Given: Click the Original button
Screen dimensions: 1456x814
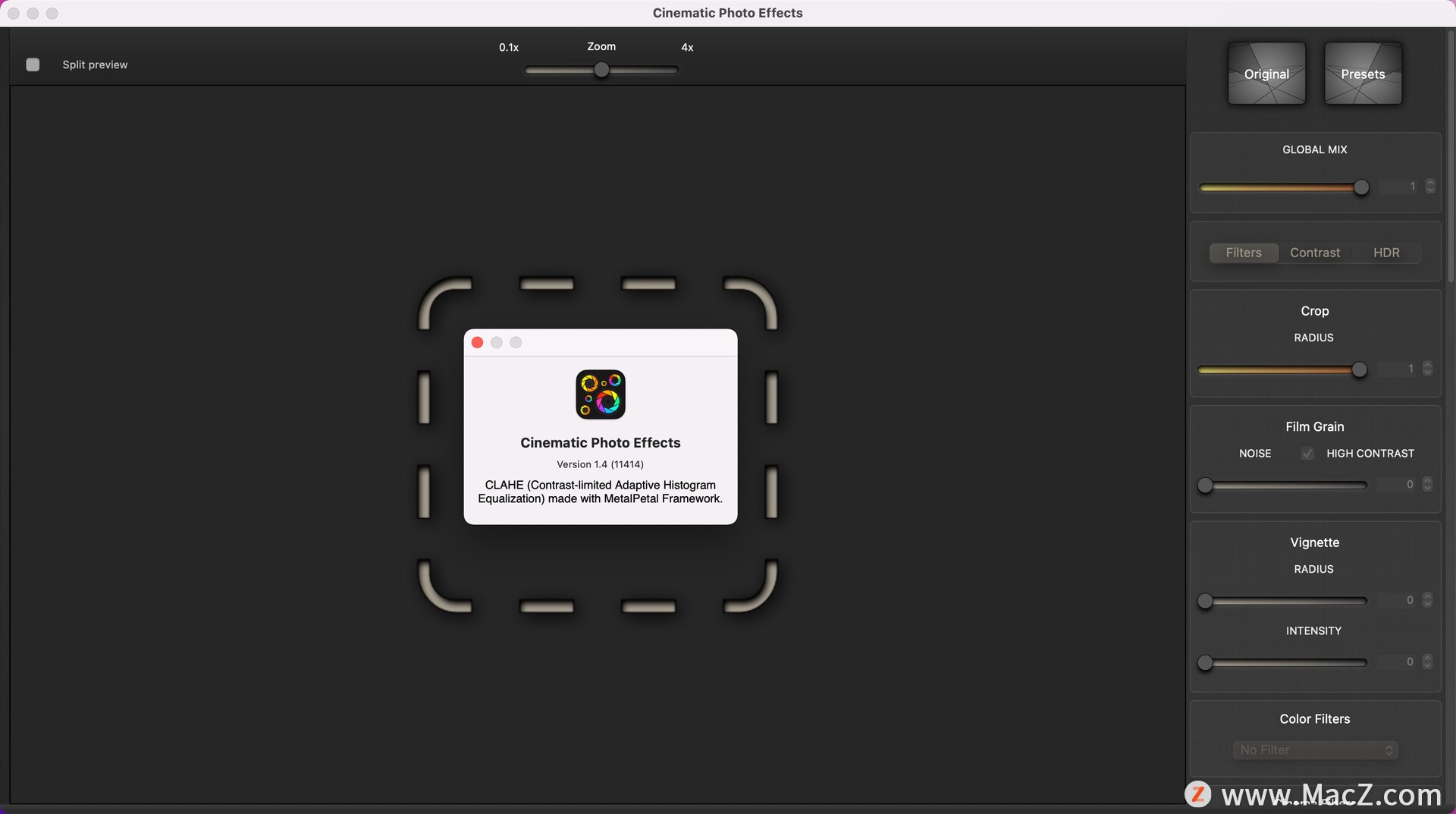Looking at the screenshot, I should click(x=1266, y=74).
